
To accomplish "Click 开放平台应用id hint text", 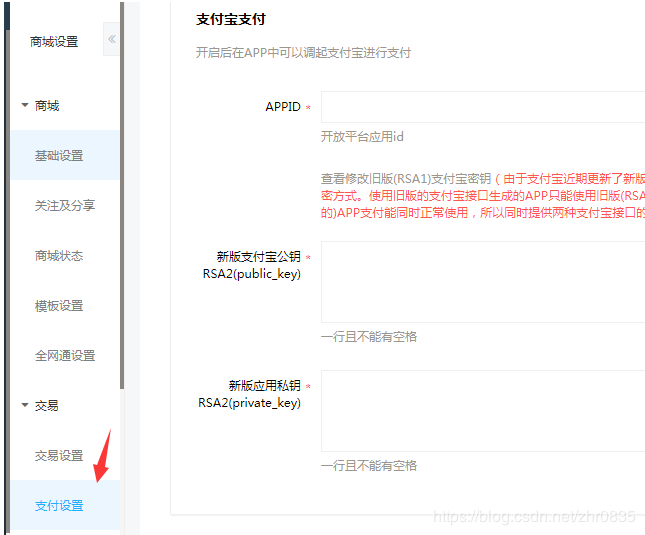I will point(362,137).
